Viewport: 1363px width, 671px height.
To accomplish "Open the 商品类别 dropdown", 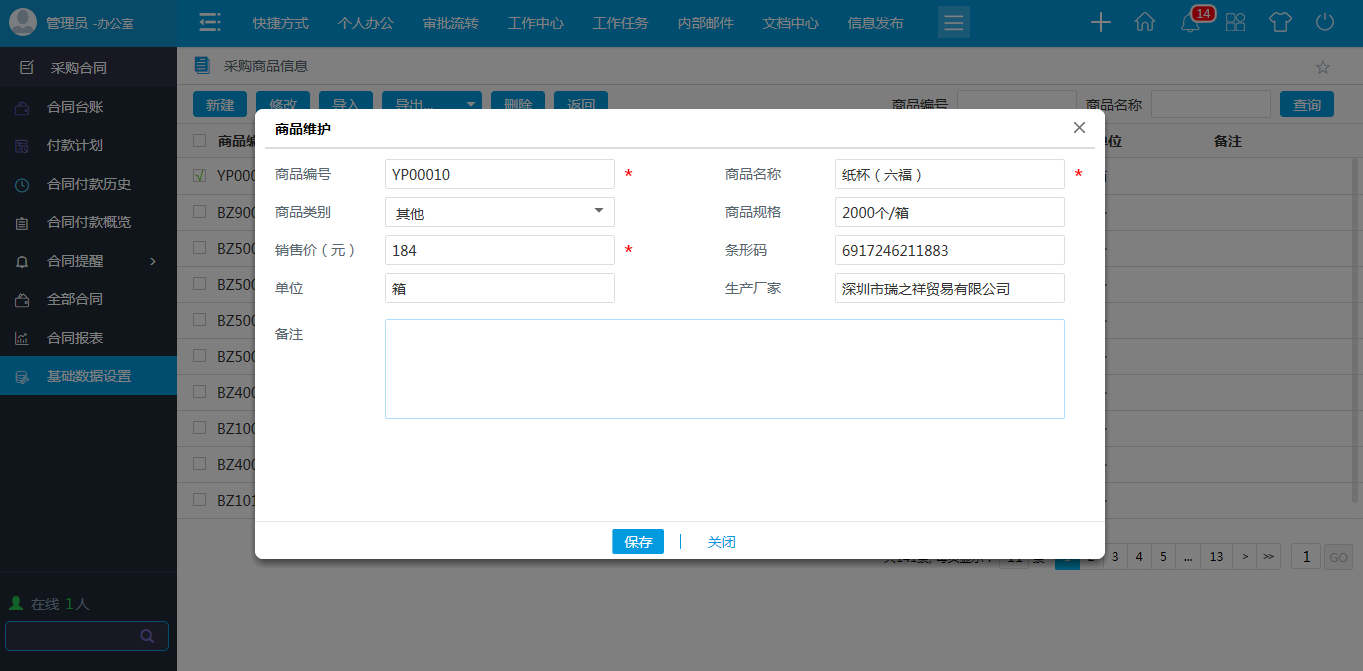I will (x=499, y=212).
